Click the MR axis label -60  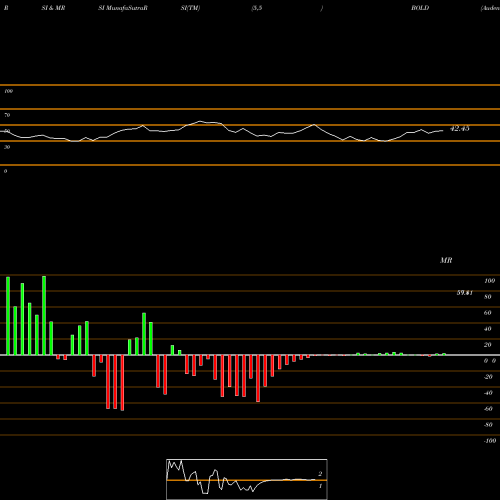pyautogui.click(x=488, y=409)
